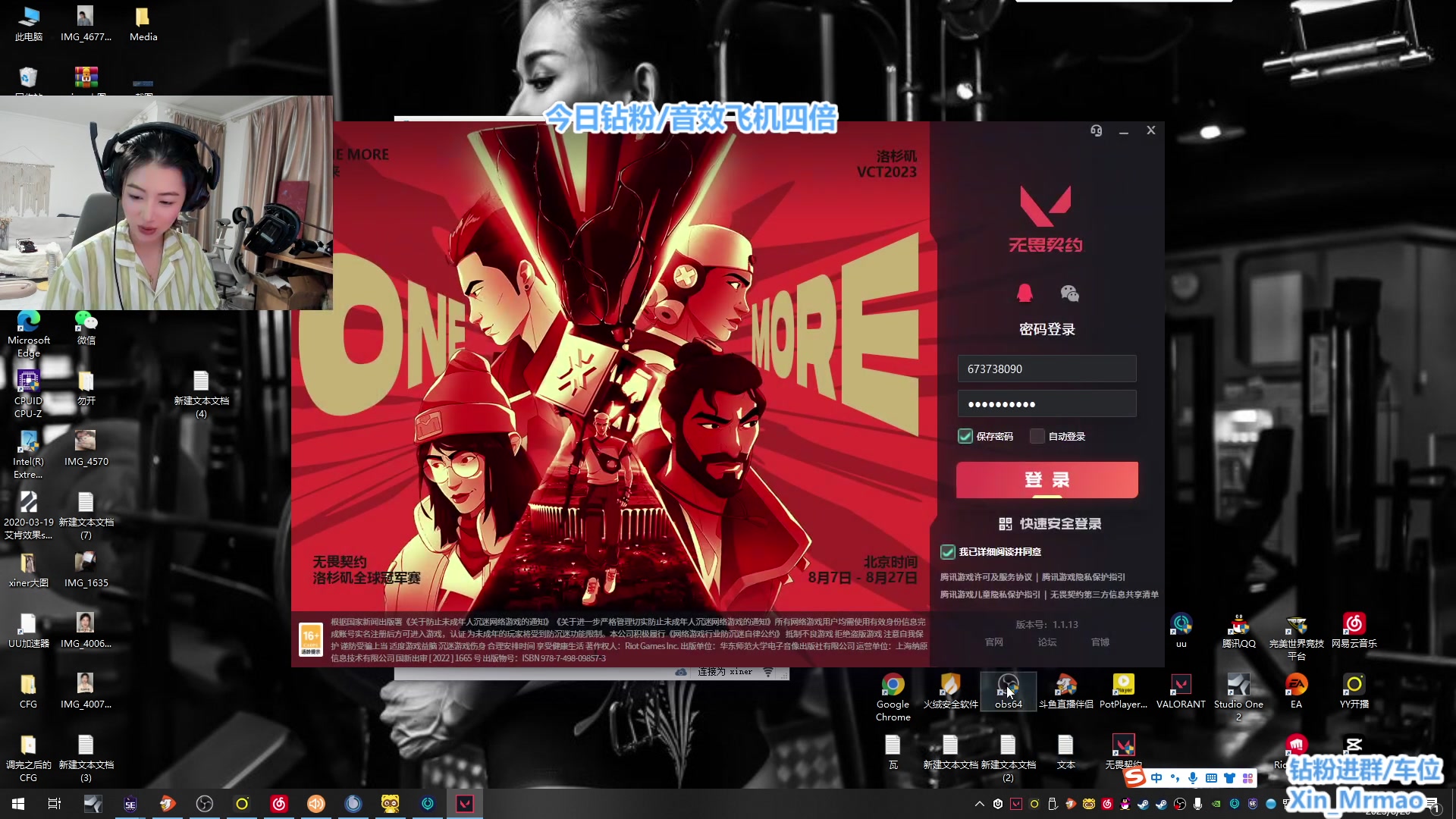Open 腾讯游戏儿童隐私保护指引 link

[x=990, y=595]
